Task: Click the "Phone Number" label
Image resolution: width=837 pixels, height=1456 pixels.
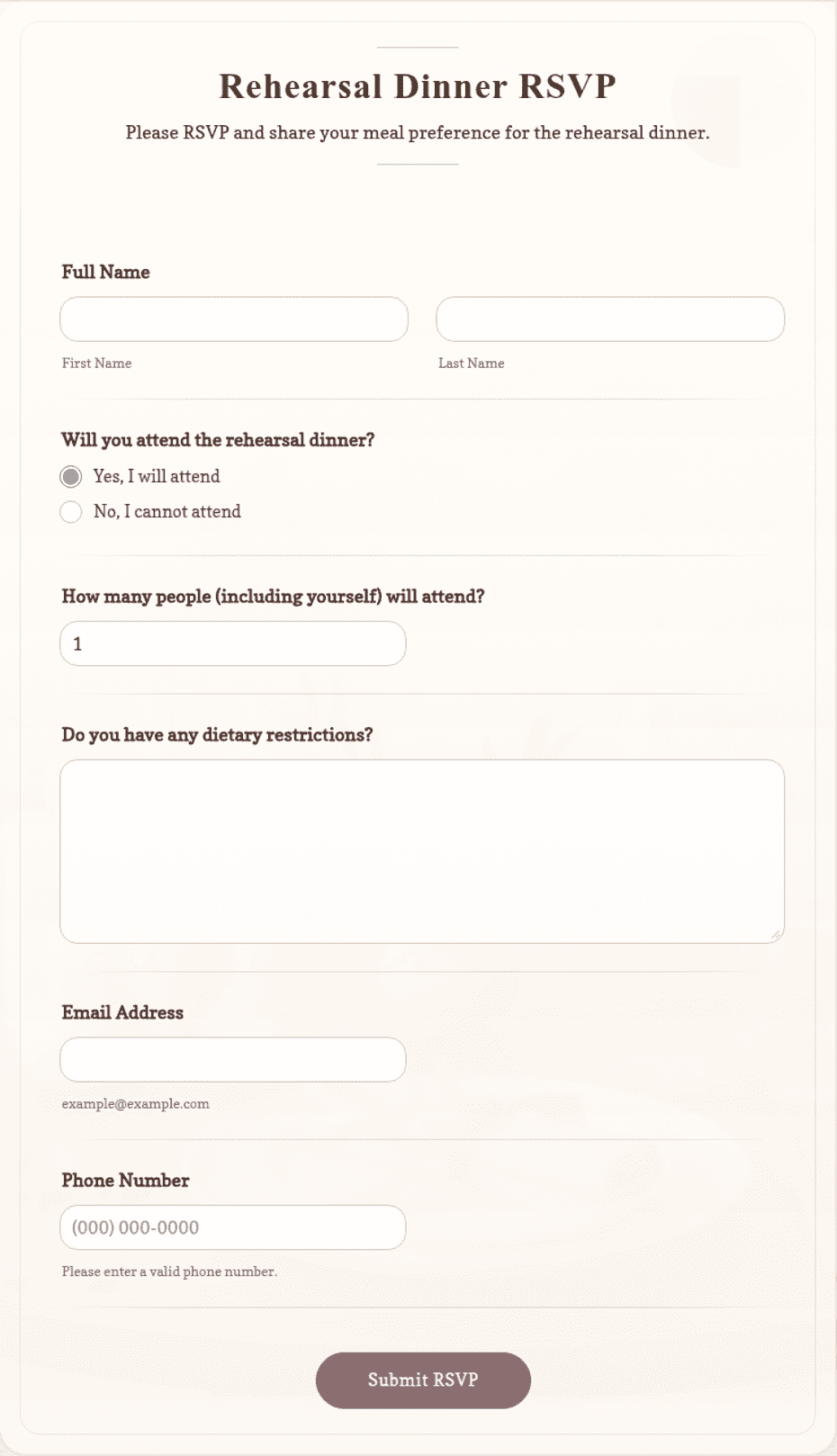Action: point(125,1181)
